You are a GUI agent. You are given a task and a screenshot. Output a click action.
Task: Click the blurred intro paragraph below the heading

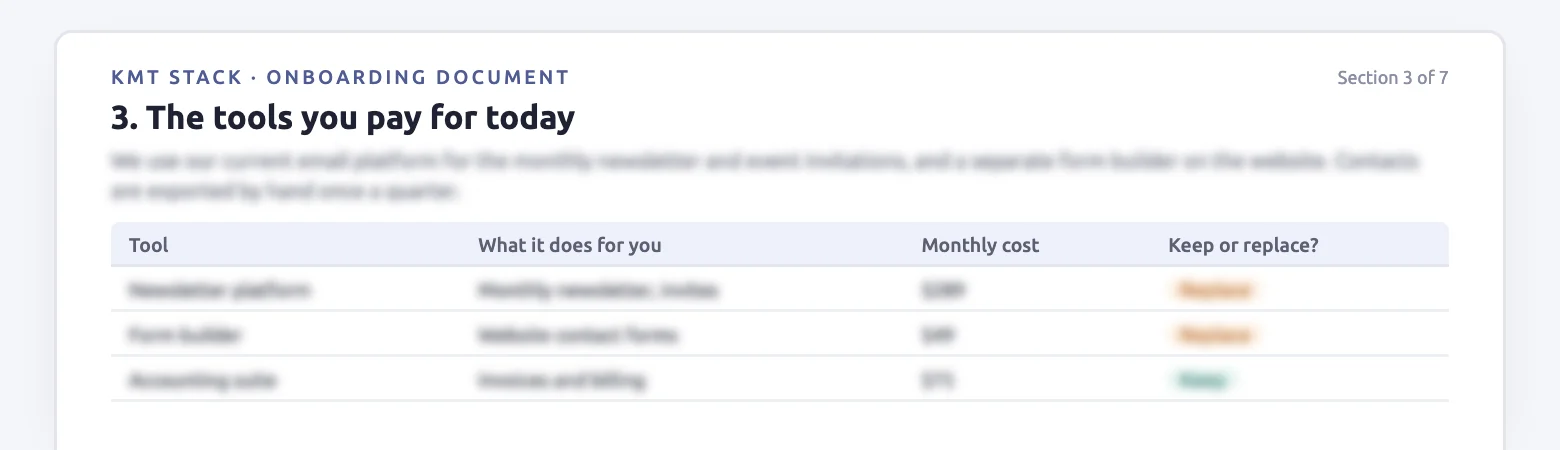pyautogui.click(x=766, y=176)
